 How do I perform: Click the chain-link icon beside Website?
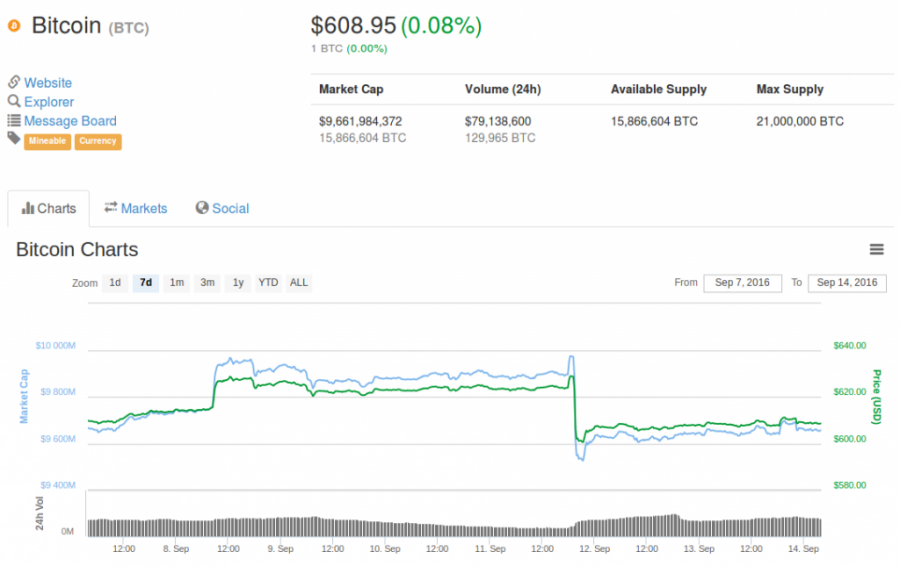pyautogui.click(x=14, y=82)
